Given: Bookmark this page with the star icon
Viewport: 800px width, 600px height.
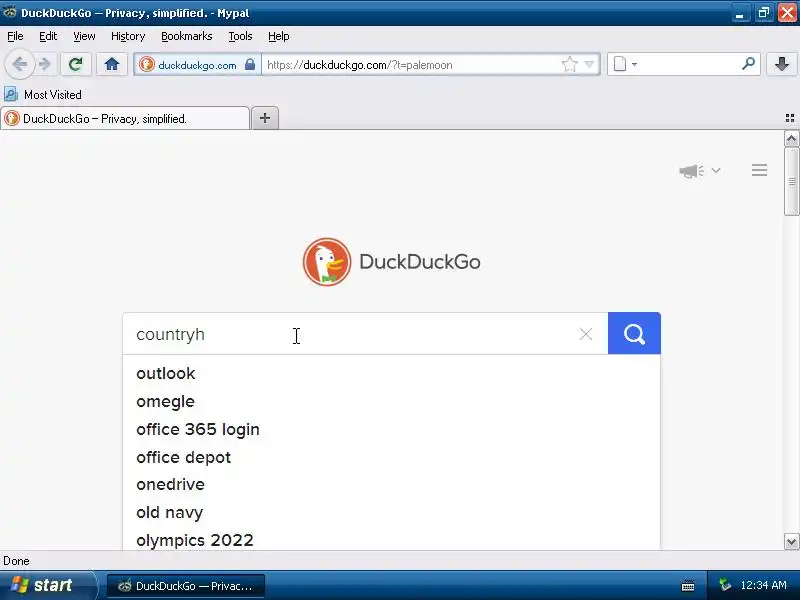Looking at the screenshot, I should tap(569, 65).
